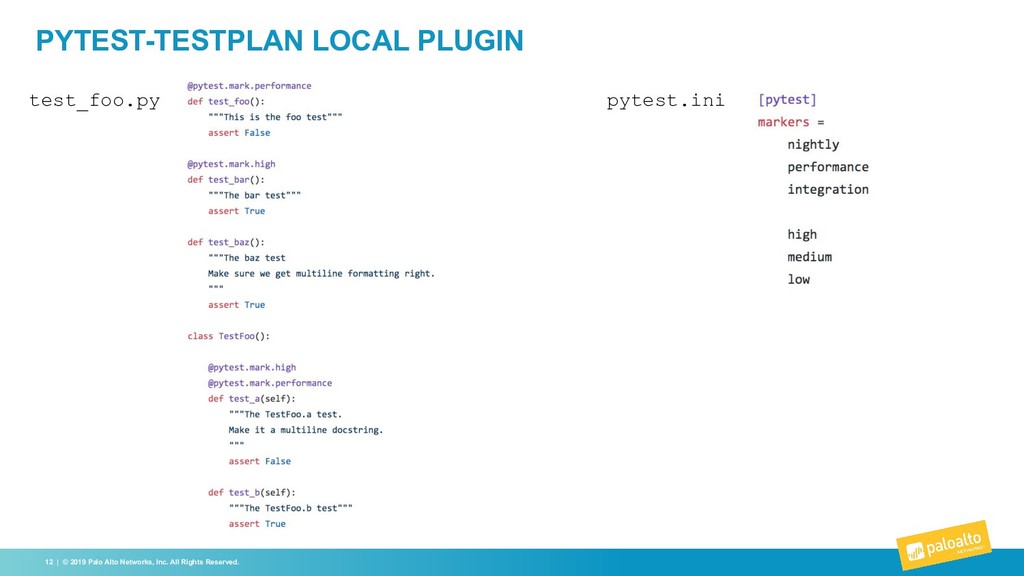Viewport: 1024px width, 576px height.
Task: Select the docstring line The TestFoo.a test.
Action: [x=285, y=414]
